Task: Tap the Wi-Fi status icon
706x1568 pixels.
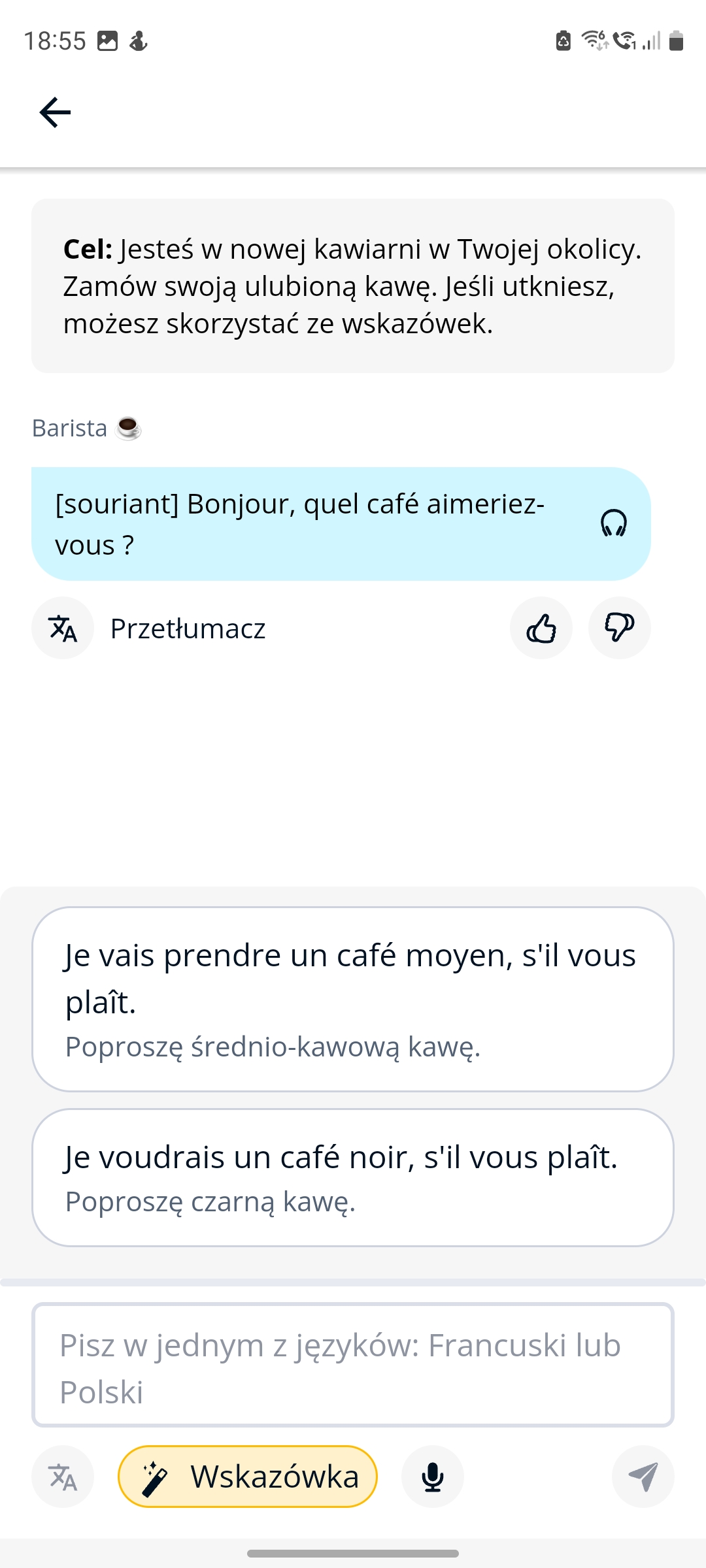Action: pos(595,41)
